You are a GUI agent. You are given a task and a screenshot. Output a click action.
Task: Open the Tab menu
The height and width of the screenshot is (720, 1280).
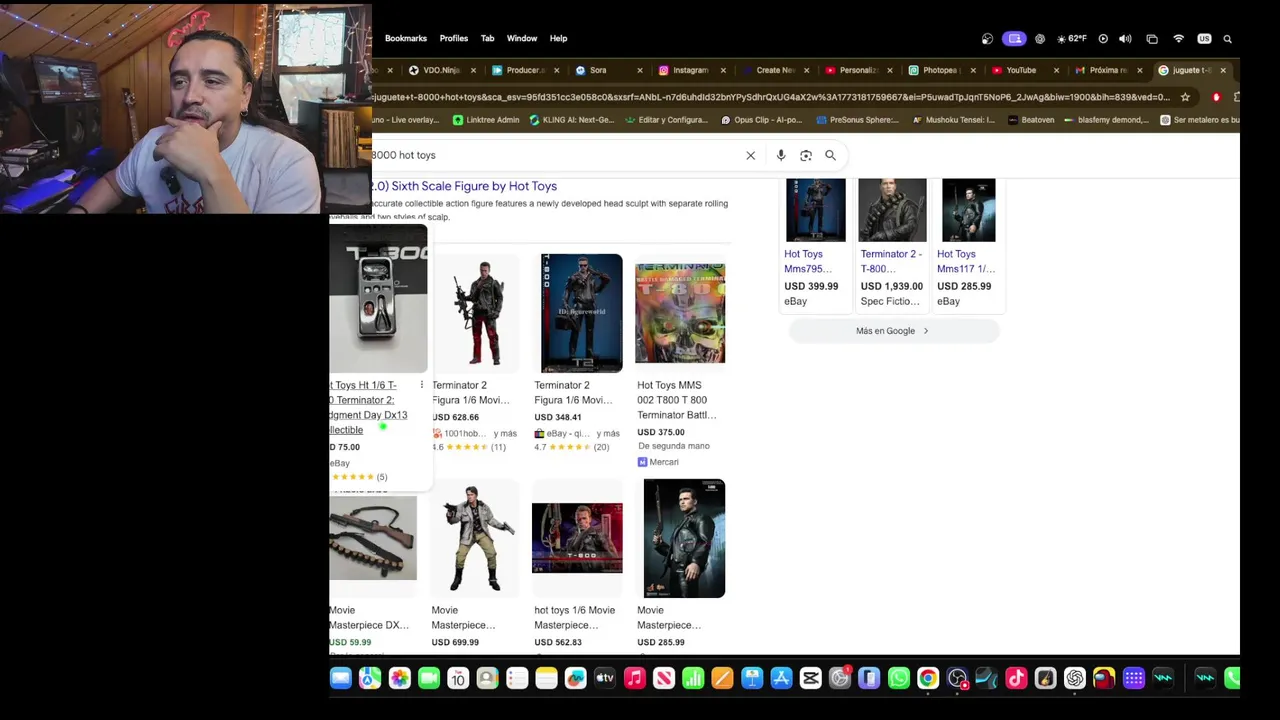click(487, 38)
